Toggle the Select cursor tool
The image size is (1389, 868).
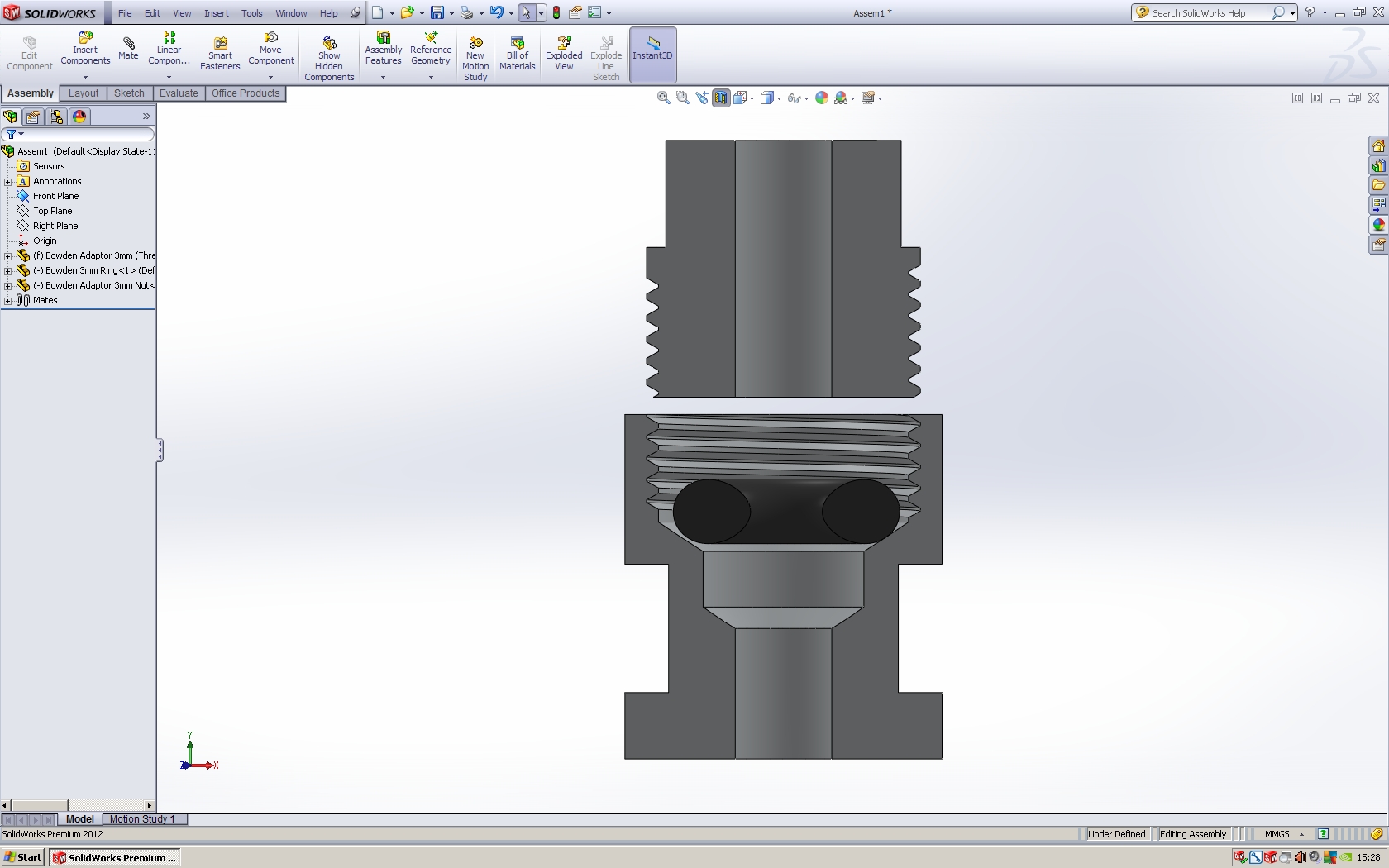526,12
